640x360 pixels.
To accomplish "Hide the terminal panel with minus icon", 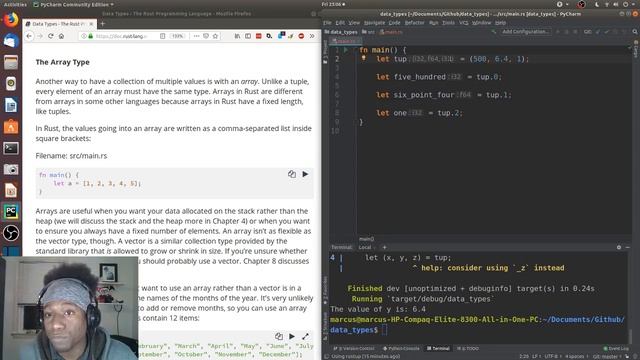I will coord(628,247).
